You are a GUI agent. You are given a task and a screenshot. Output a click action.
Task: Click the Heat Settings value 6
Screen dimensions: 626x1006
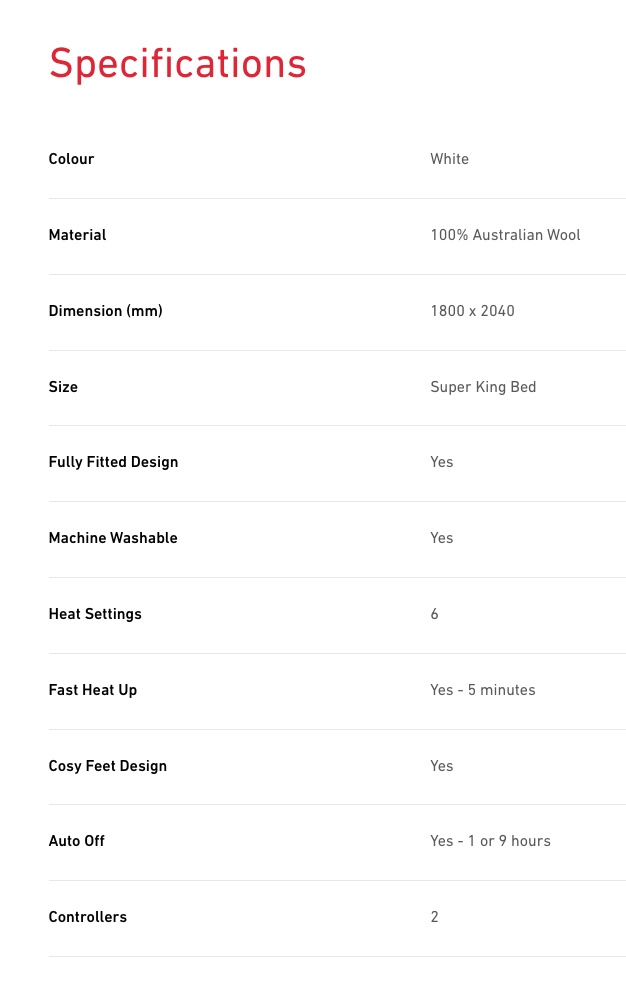435,614
